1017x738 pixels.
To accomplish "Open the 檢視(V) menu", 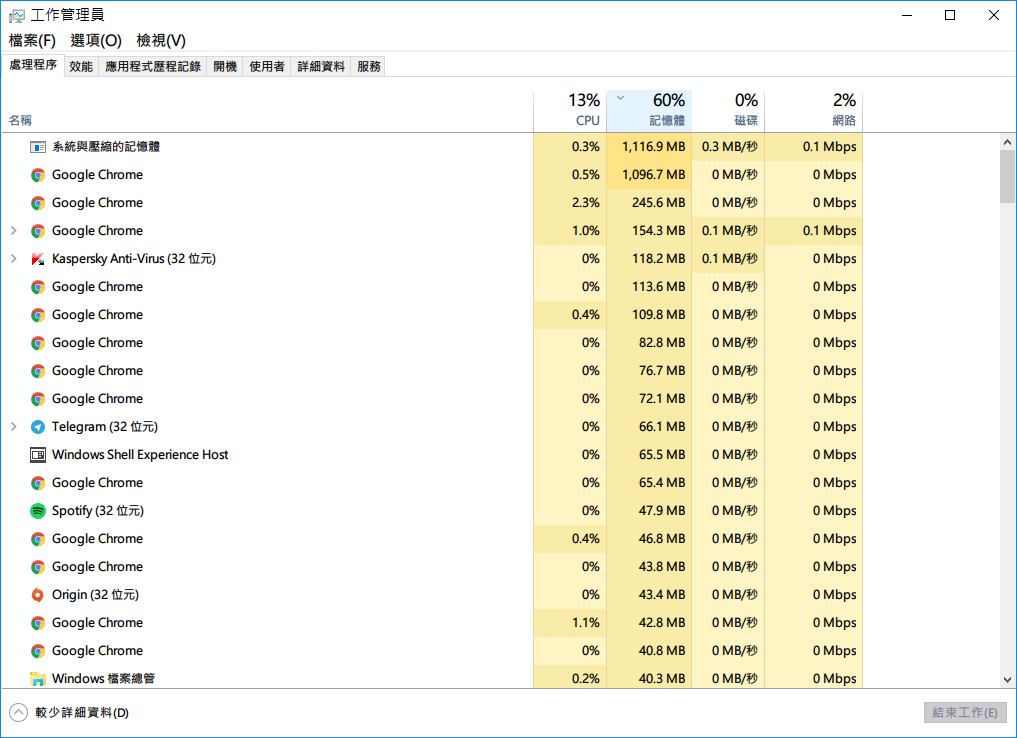I will pyautogui.click(x=161, y=40).
